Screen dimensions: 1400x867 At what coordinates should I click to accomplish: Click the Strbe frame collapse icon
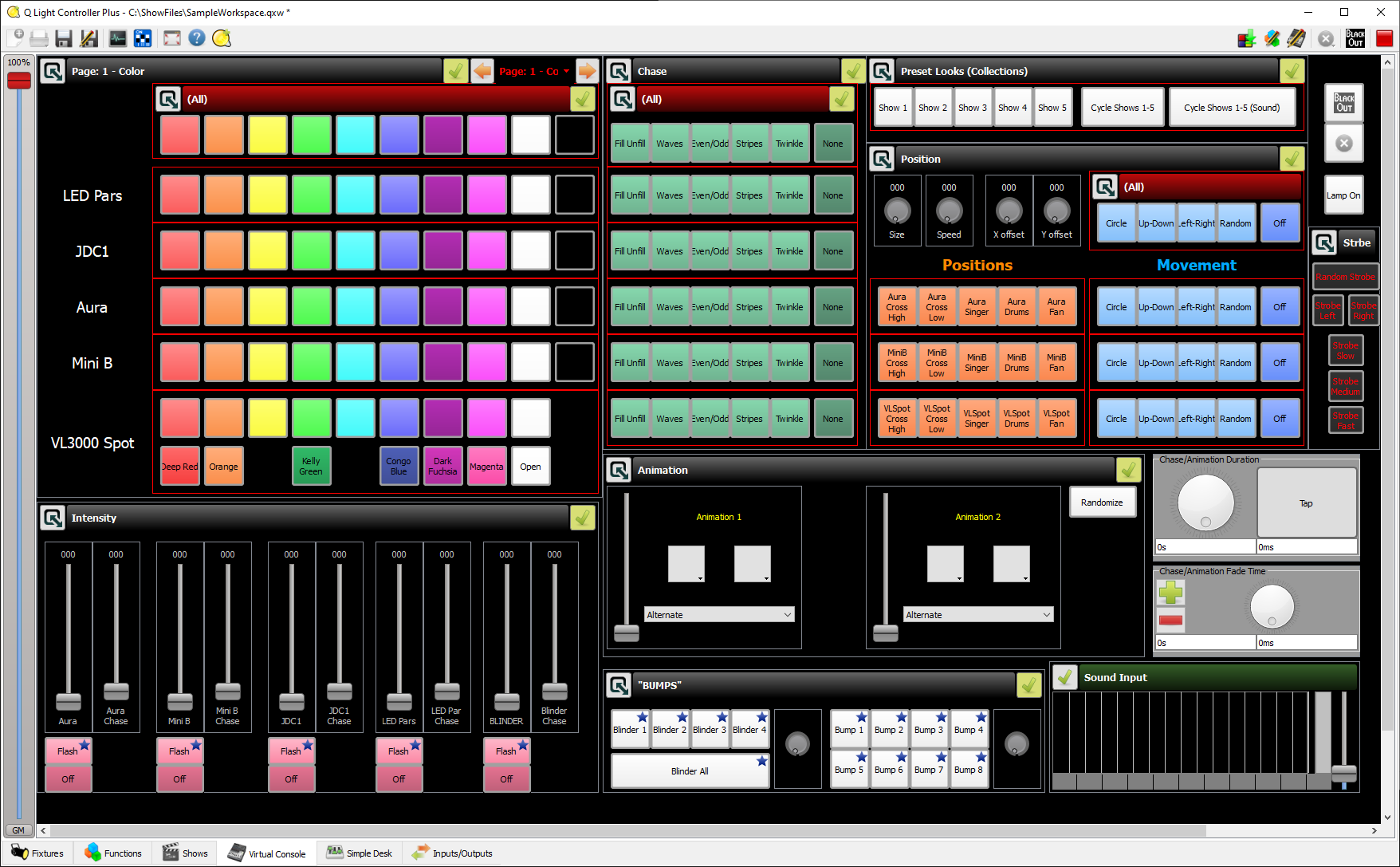pyautogui.click(x=1325, y=242)
